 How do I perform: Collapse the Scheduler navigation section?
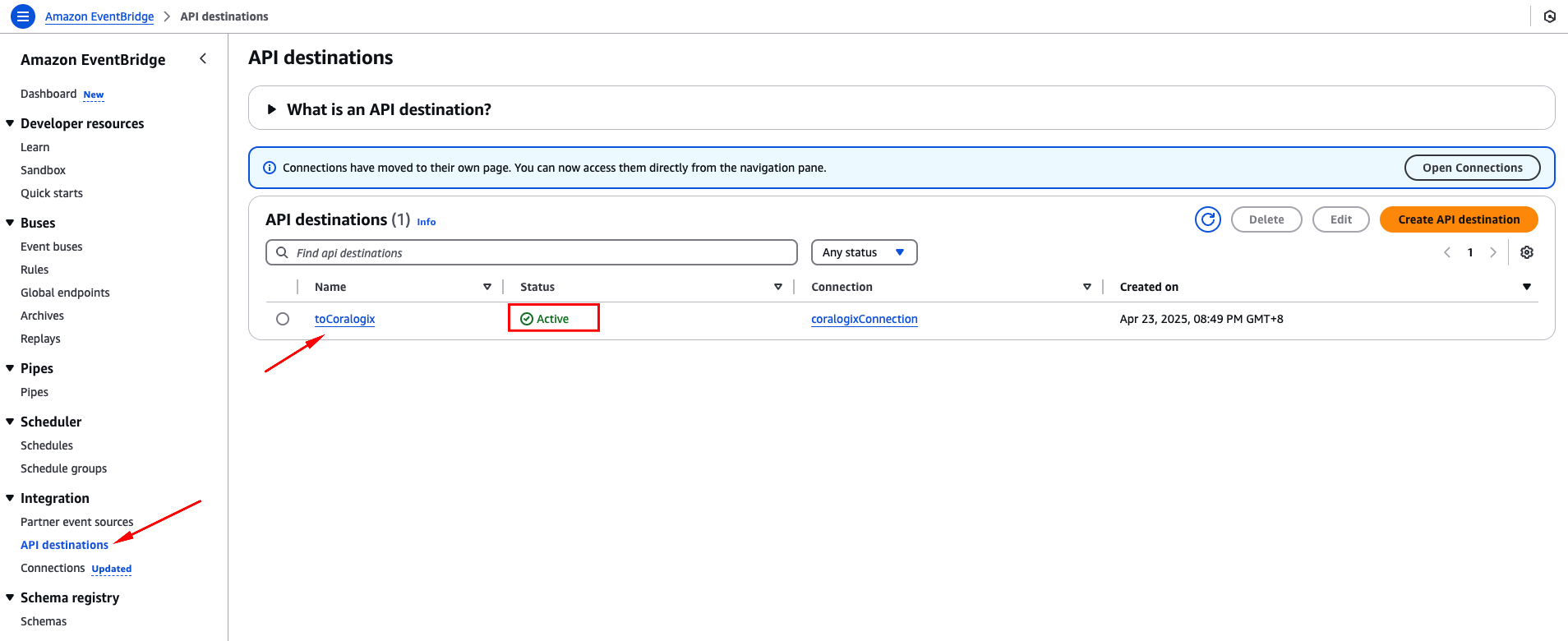(10, 422)
